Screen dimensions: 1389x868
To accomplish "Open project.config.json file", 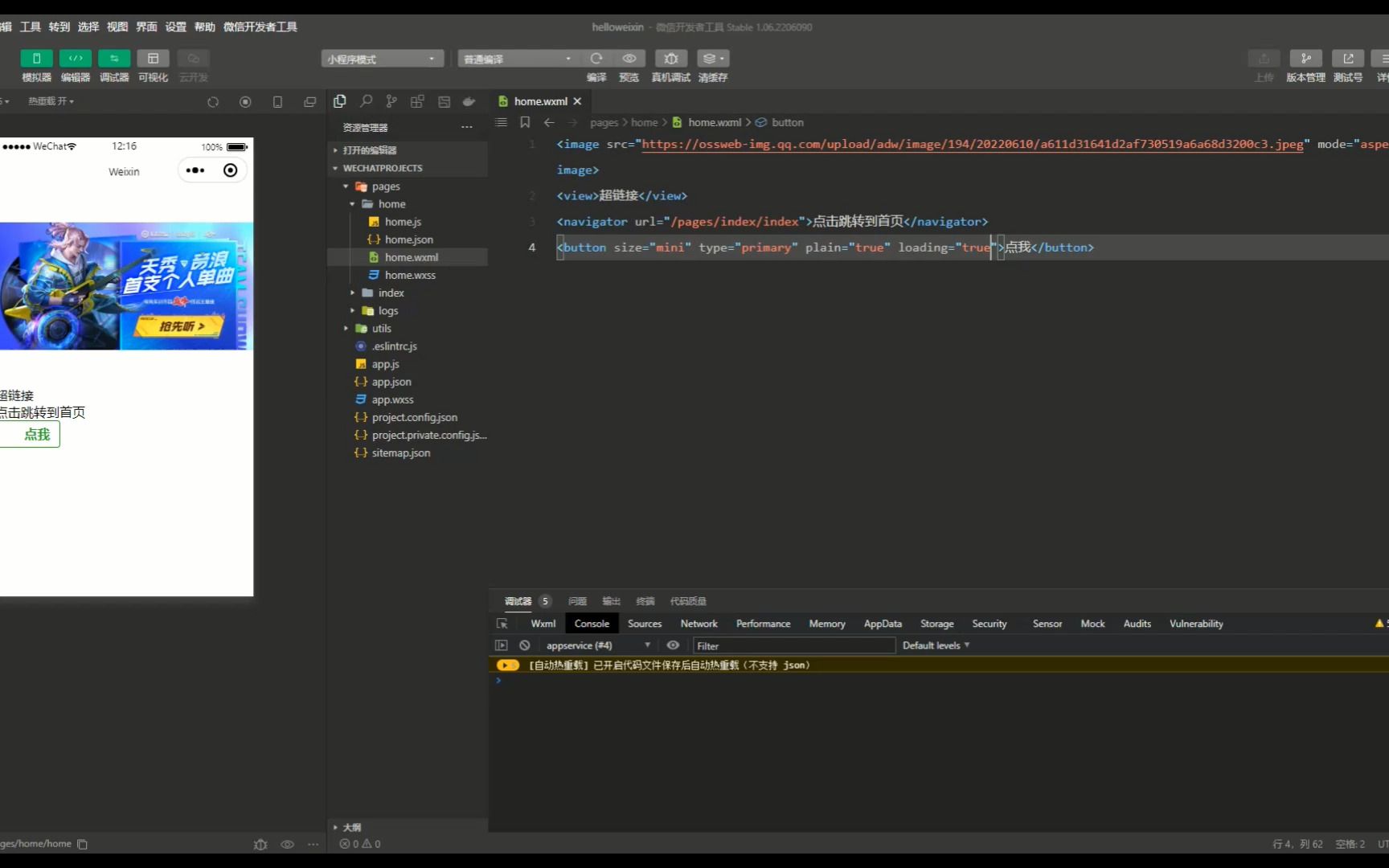I will coord(408,417).
